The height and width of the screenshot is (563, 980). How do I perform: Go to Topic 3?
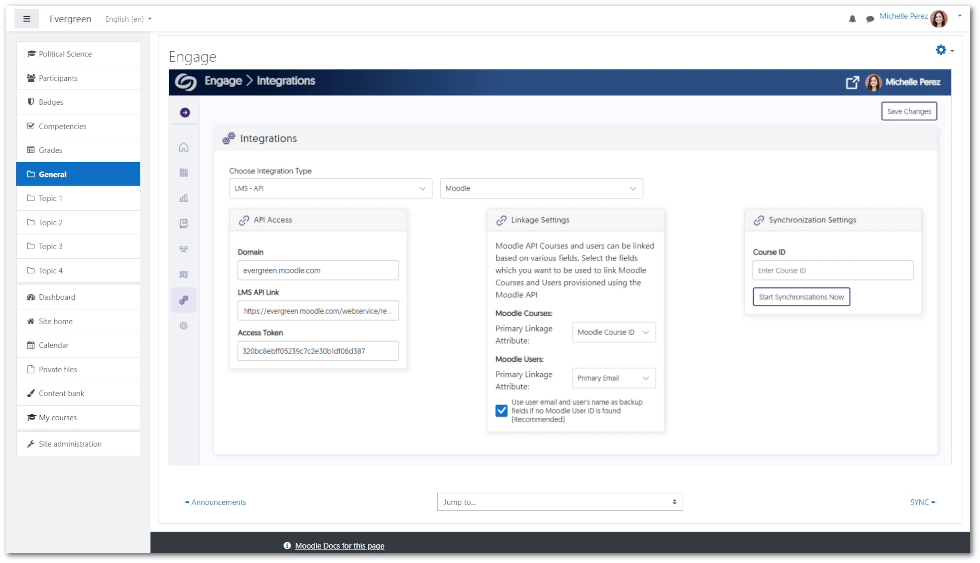pos(78,246)
